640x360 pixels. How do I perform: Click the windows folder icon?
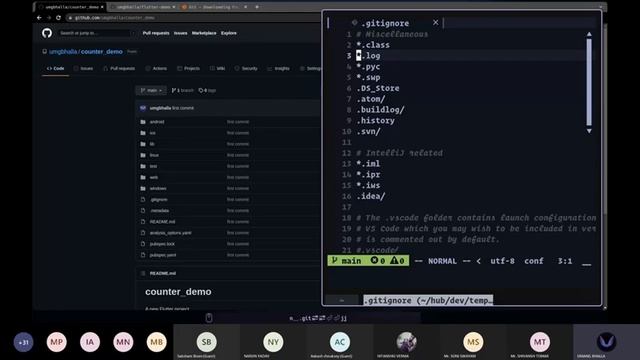[143, 189]
